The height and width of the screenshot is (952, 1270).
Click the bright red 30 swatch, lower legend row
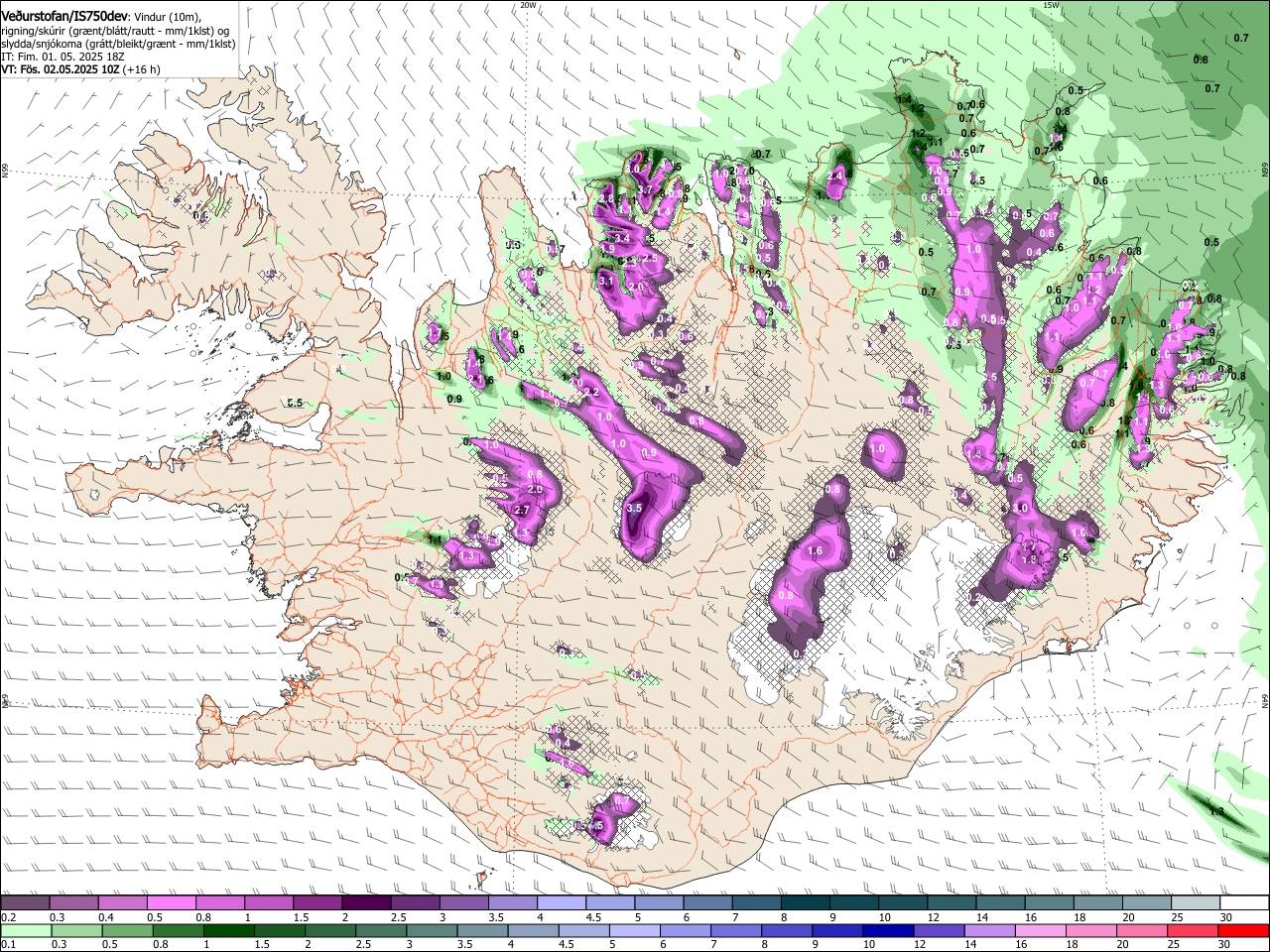click(1243, 930)
